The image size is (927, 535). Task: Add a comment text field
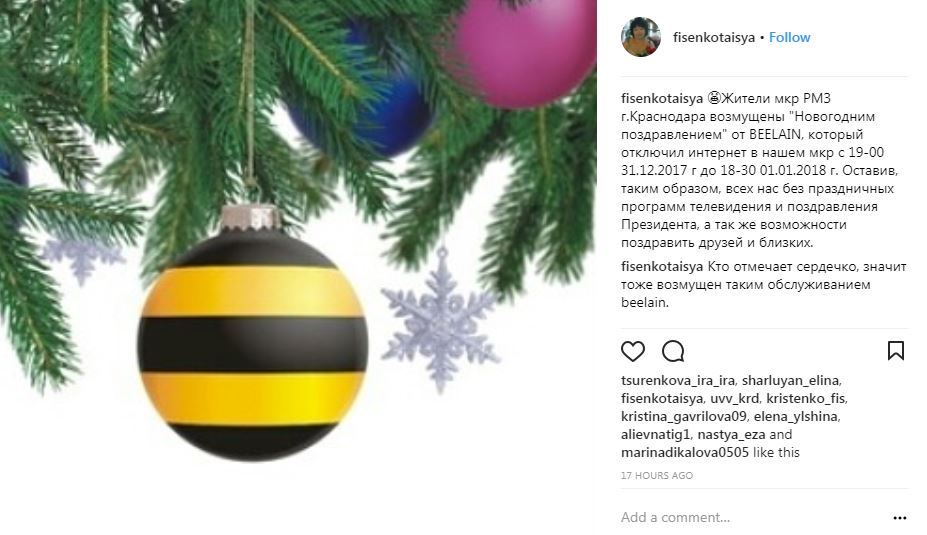tap(751, 517)
